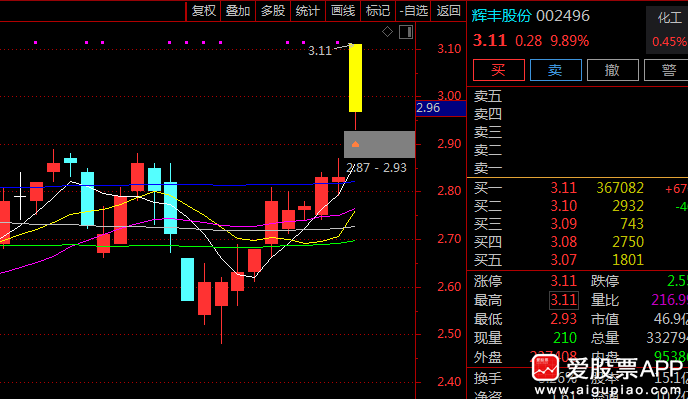Click 返回 to go back
Image resolution: width=688 pixels, height=399 pixels.
[448, 11]
